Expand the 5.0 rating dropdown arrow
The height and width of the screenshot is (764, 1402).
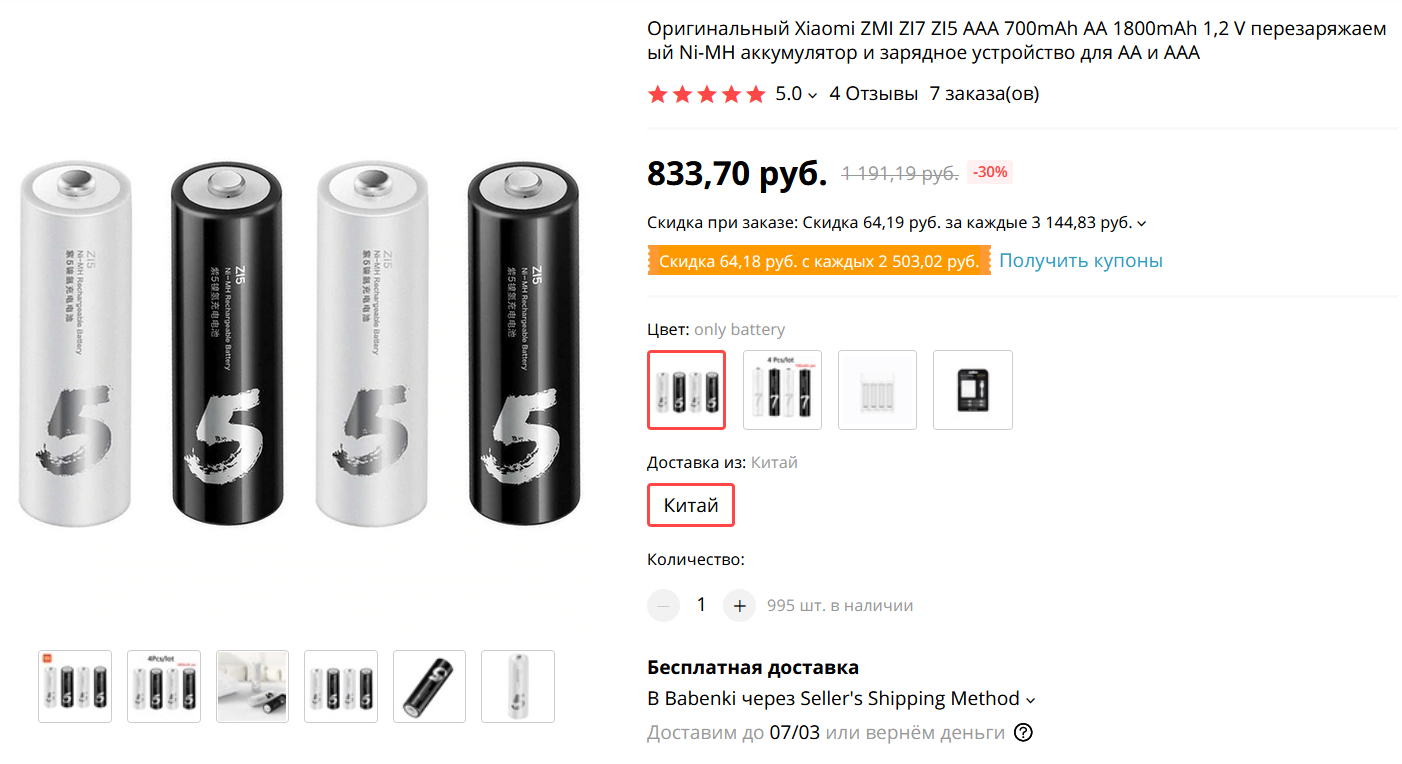812,95
